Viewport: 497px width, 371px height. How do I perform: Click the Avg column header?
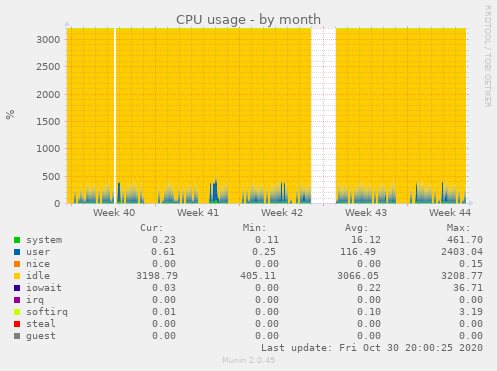click(x=356, y=228)
